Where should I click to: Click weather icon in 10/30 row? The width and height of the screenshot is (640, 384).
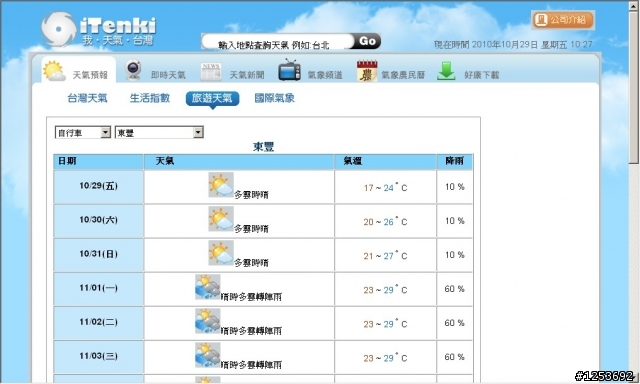221,219
